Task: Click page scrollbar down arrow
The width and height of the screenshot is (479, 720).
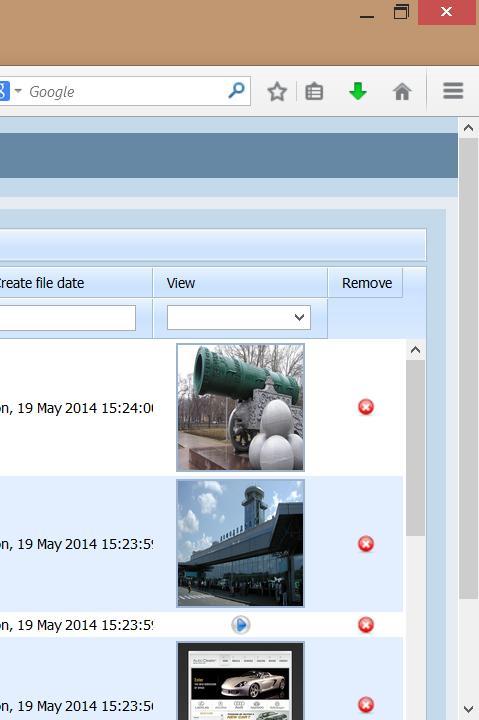Action: 468,709
